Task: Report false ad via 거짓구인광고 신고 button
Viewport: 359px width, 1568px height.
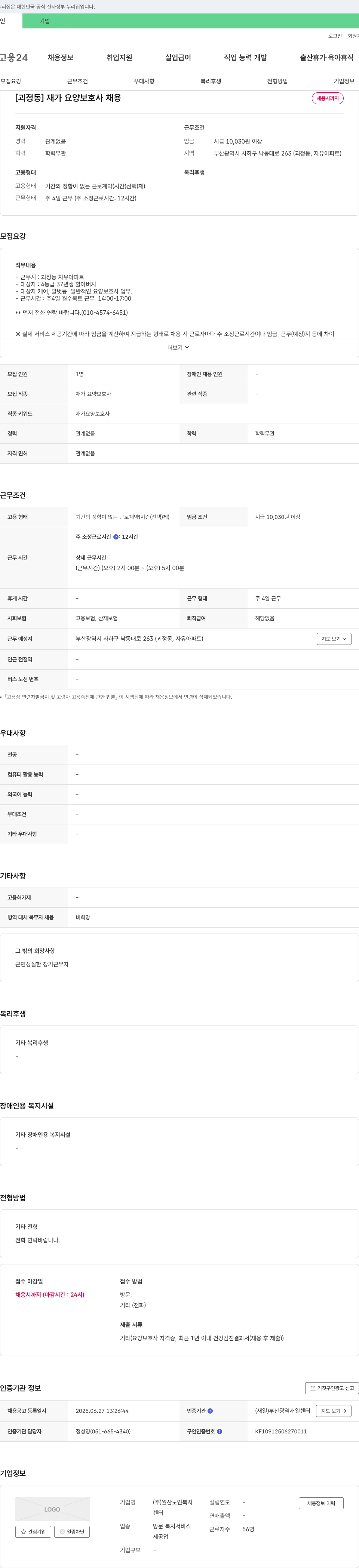Action: pyautogui.click(x=332, y=1388)
